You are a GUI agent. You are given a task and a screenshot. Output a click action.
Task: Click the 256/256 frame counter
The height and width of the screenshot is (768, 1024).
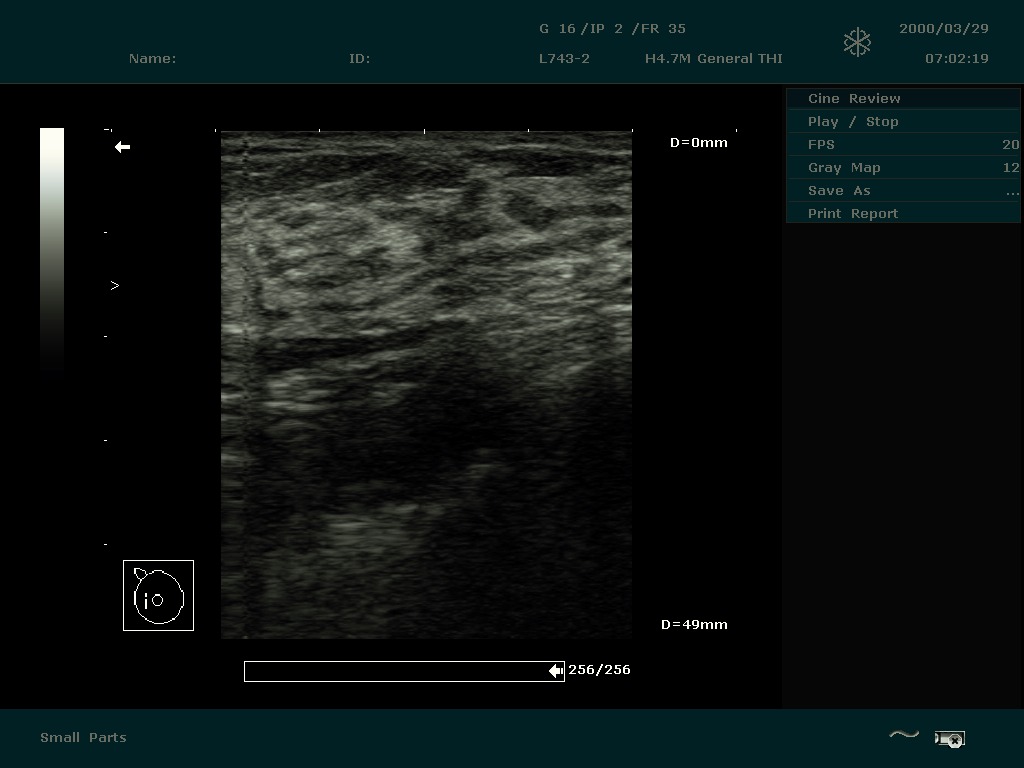pyautogui.click(x=599, y=670)
